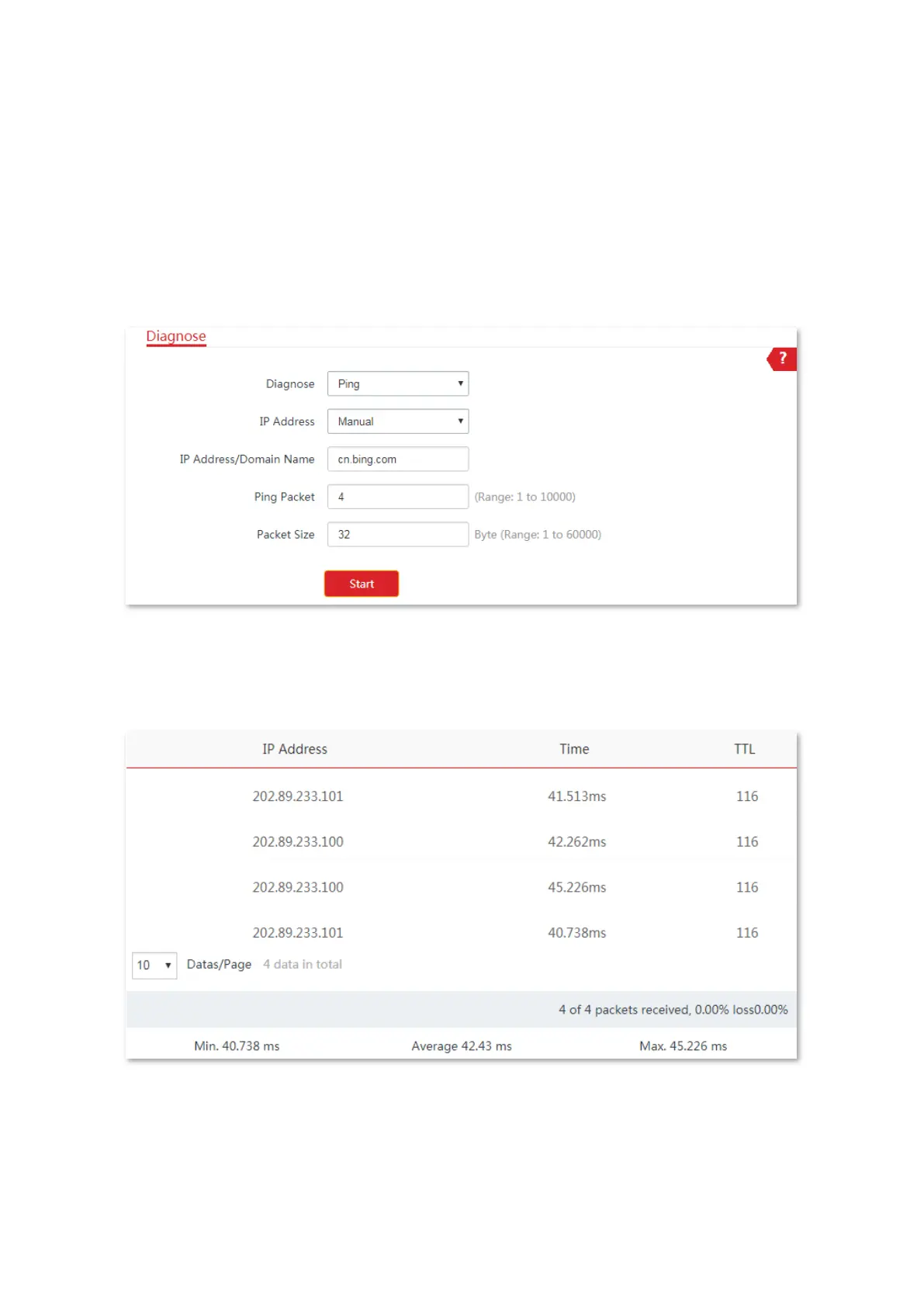Click the Packet Size label

click(x=286, y=535)
